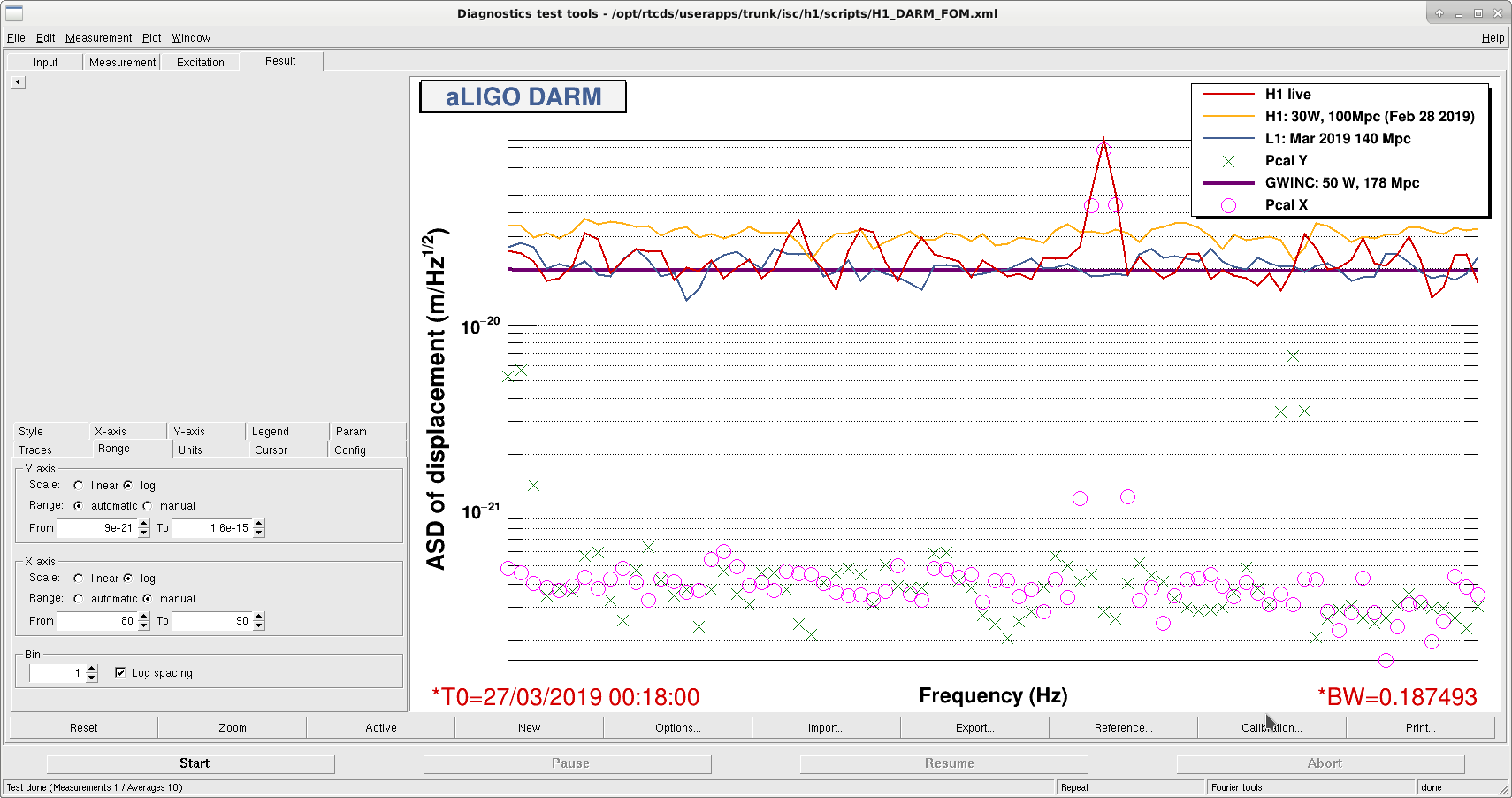Click the Export... button
Viewport: 1512px width, 798px height.
(974, 728)
